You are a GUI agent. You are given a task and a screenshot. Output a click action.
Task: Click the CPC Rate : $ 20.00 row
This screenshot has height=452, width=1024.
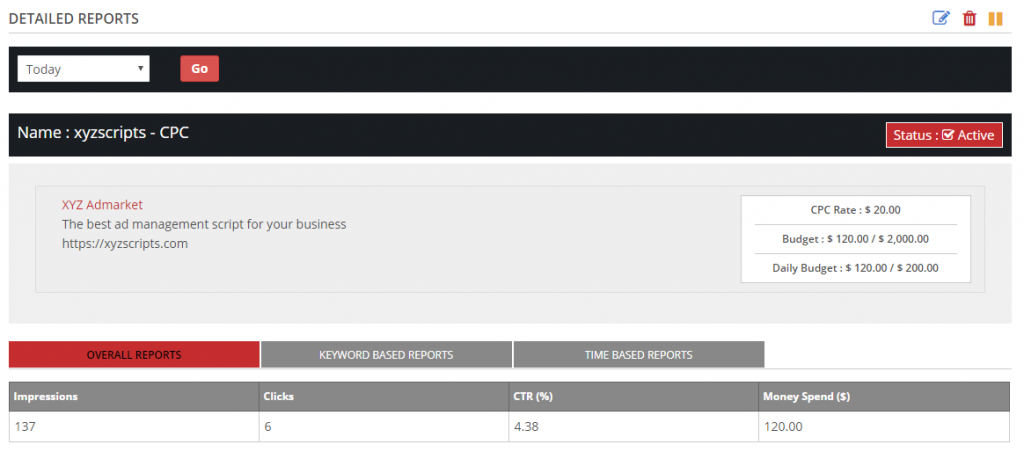(x=856, y=210)
